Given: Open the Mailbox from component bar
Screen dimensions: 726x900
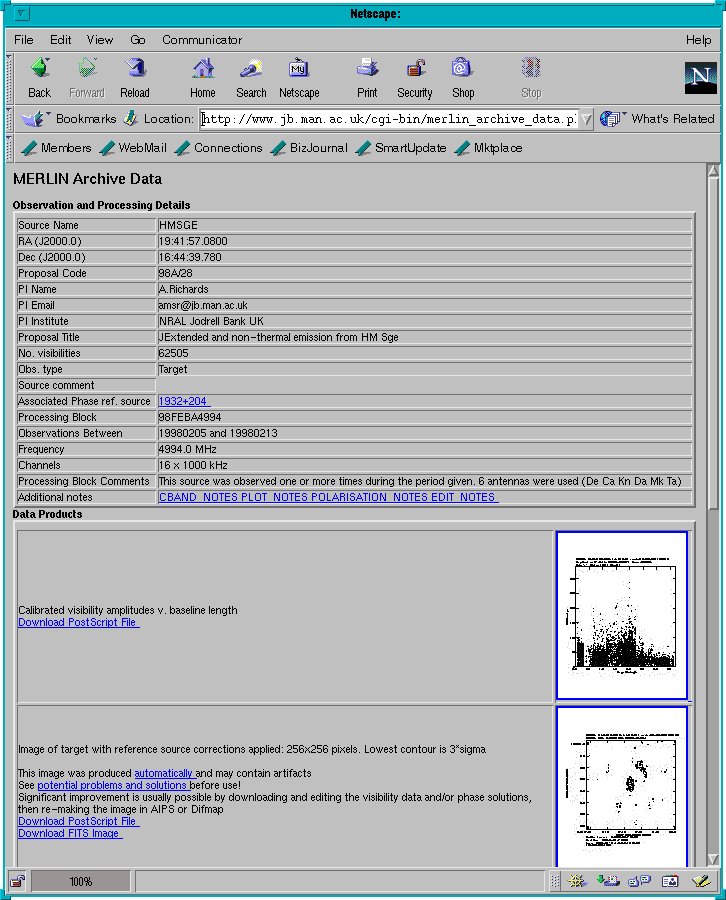Looking at the screenshot, I should click(x=608, y=880).
